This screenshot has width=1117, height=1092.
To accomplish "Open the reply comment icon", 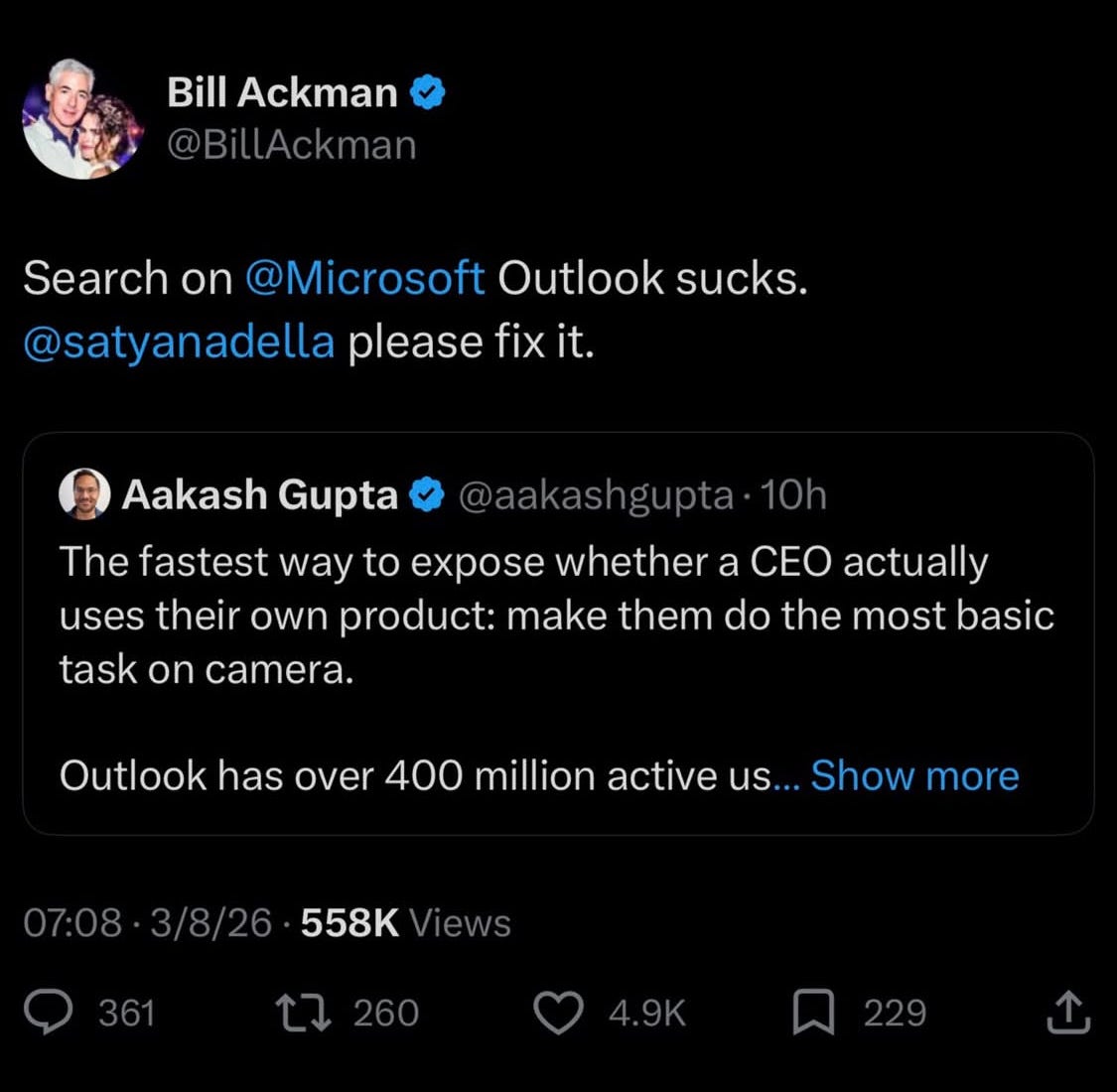I will 49,1013.
